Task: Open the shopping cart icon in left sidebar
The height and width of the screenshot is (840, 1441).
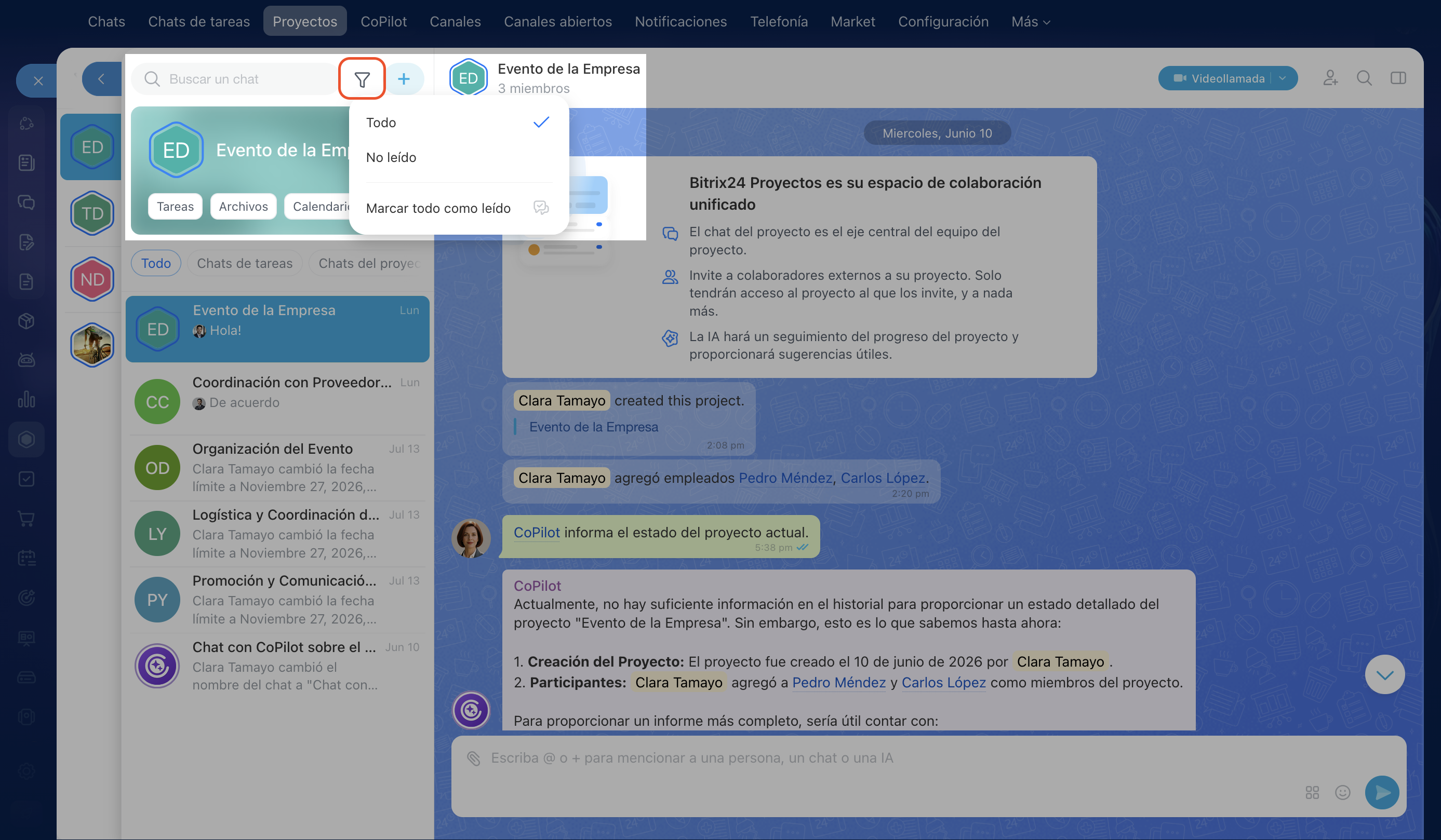Action: tap(26, 518)
